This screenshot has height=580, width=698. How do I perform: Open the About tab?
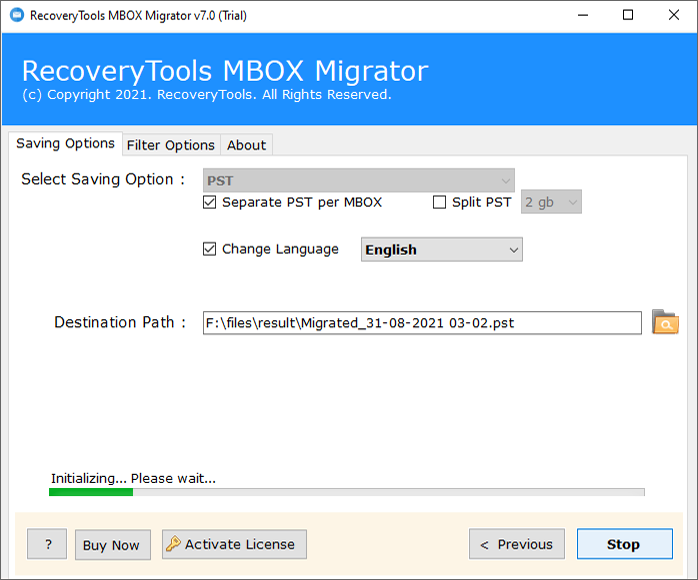coord(247,145)
